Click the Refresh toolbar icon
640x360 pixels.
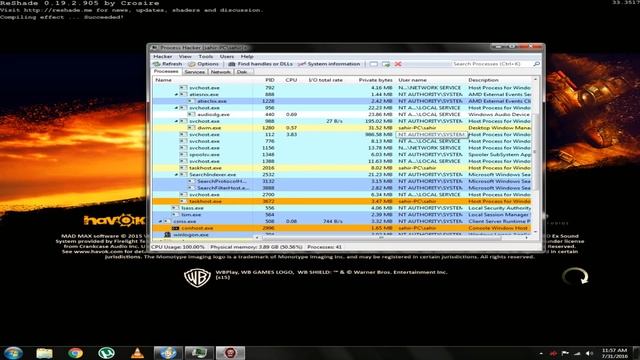(157, 64)
